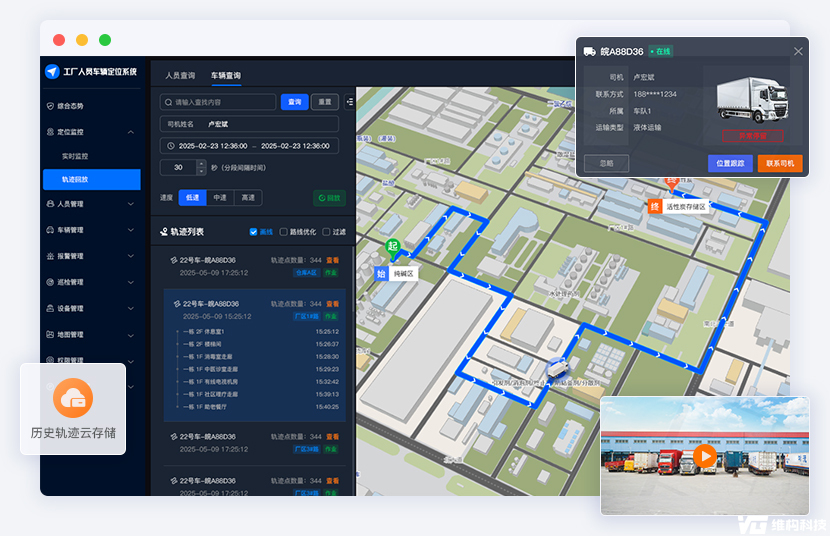Expand the 报警管理 sidebar menu
Viewport: 830px width, 536px height.
pos(131,256)
